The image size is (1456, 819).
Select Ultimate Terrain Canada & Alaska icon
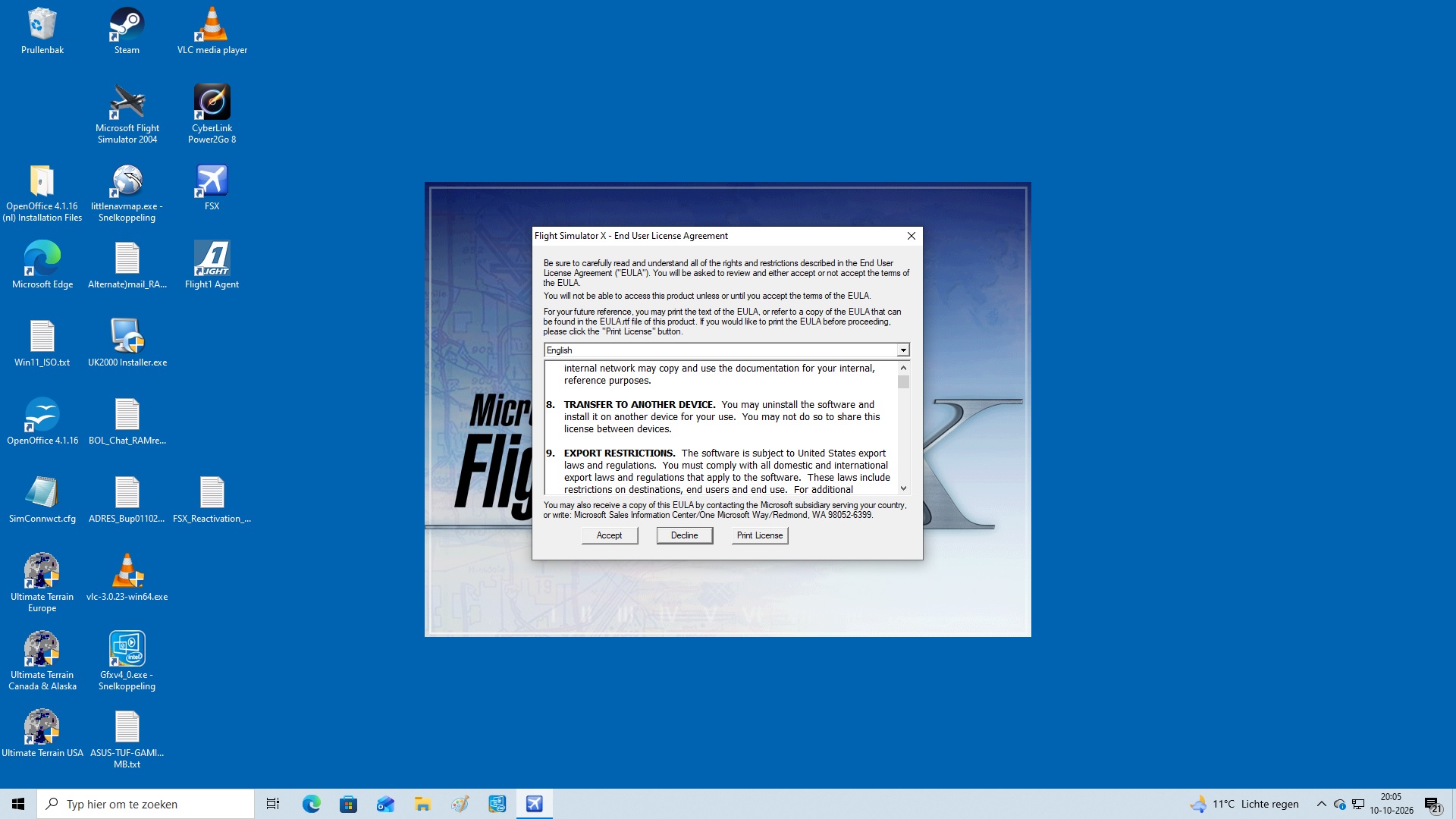tap(42, 661)
